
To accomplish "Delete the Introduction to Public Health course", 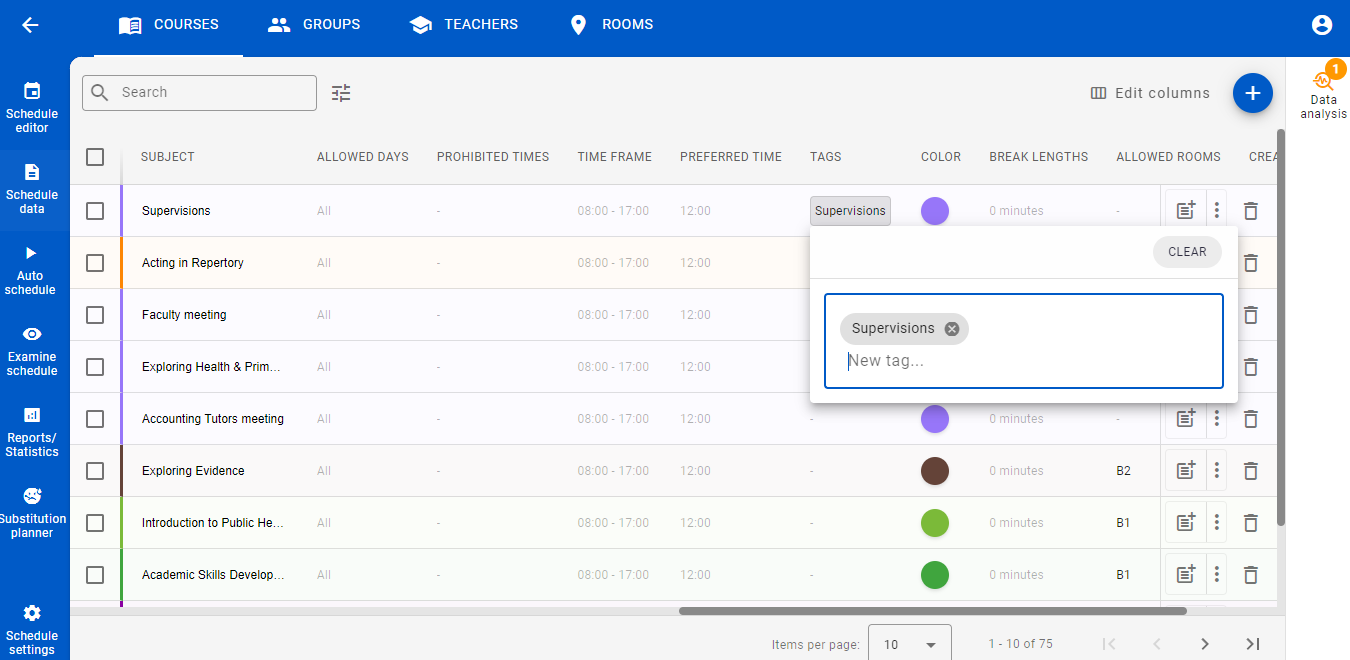I will point(1250,523).
